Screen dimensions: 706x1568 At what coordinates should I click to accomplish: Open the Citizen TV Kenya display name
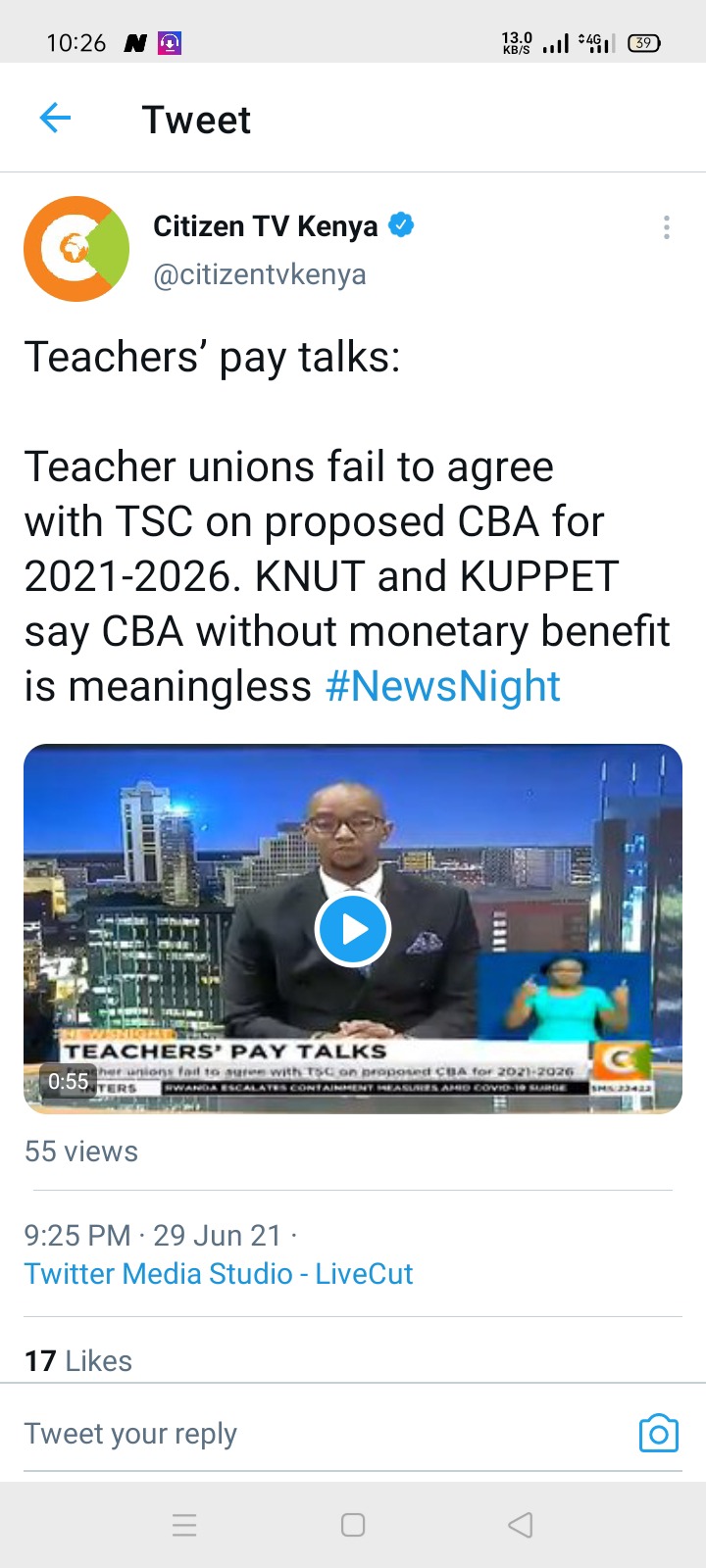coord(265,226)
